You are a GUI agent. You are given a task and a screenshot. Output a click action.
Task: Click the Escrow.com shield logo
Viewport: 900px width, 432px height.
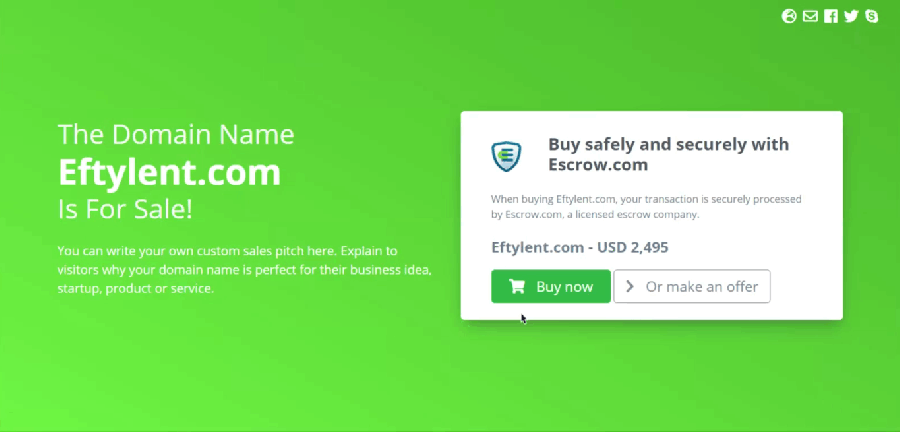pyautogui.click(x=506, y=156)
